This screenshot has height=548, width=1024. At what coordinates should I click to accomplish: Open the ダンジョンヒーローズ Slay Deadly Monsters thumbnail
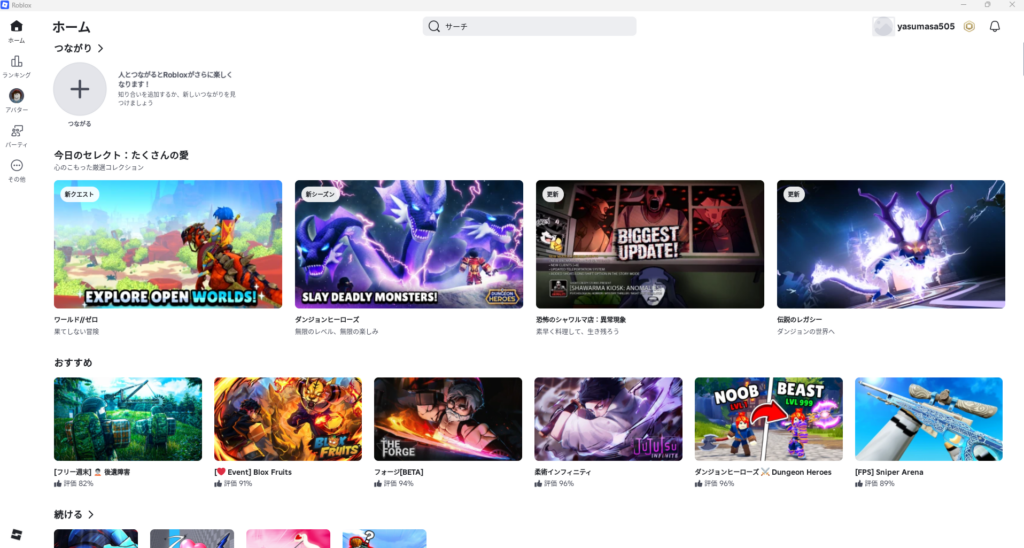[408, 244]
